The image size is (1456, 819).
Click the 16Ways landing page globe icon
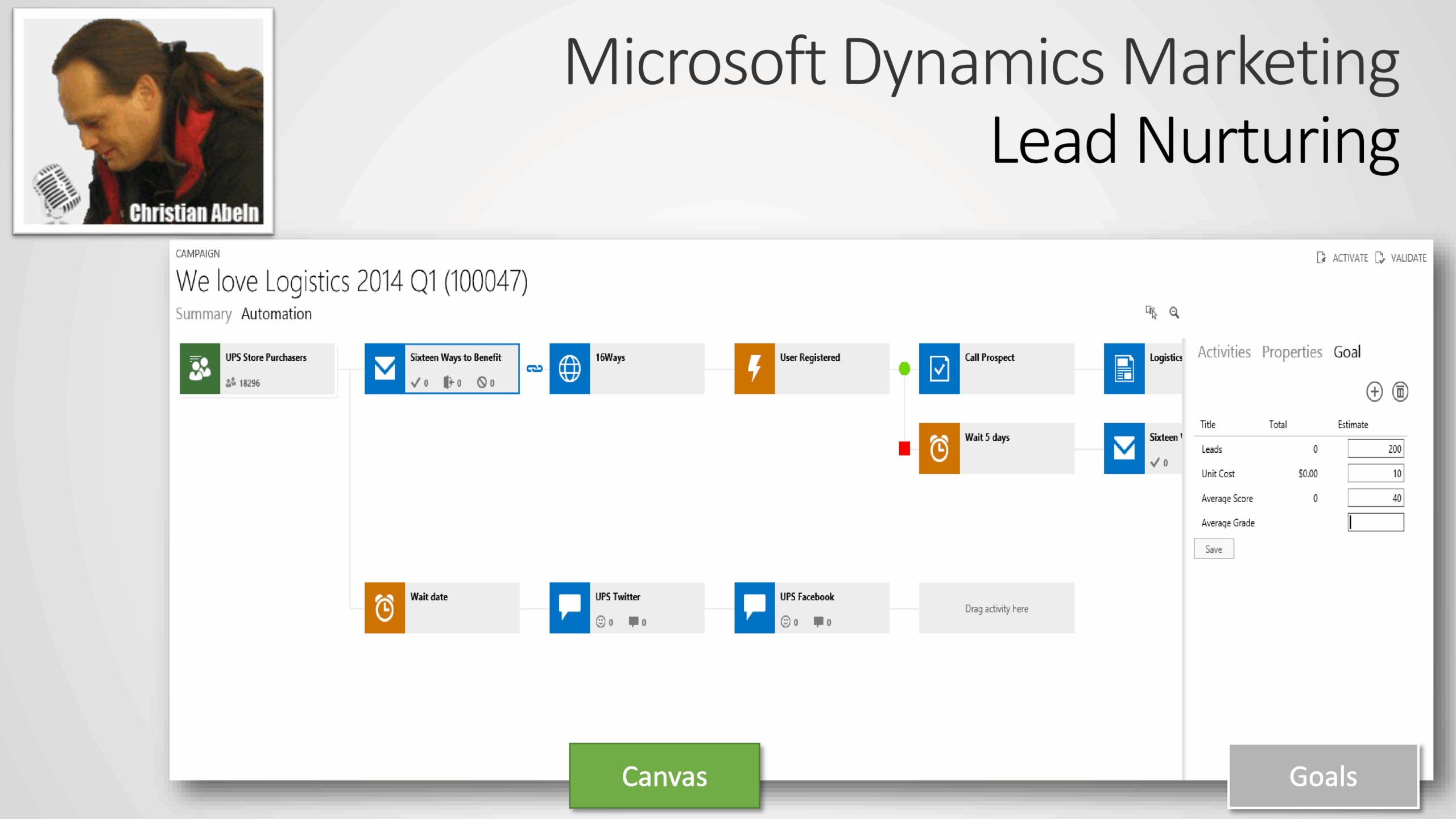coord(569,369)
